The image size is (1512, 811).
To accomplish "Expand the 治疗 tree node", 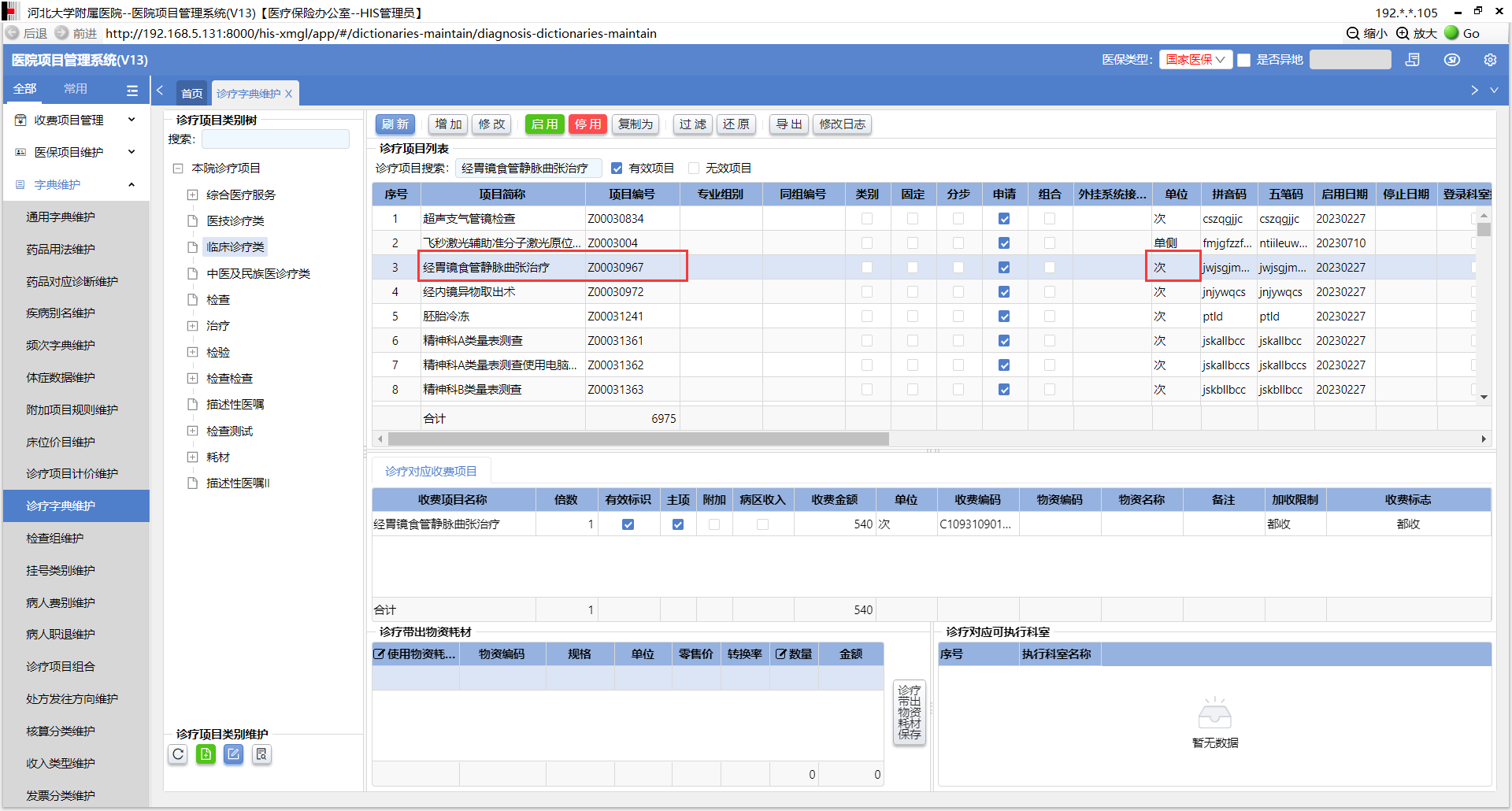I will point(192,326).
